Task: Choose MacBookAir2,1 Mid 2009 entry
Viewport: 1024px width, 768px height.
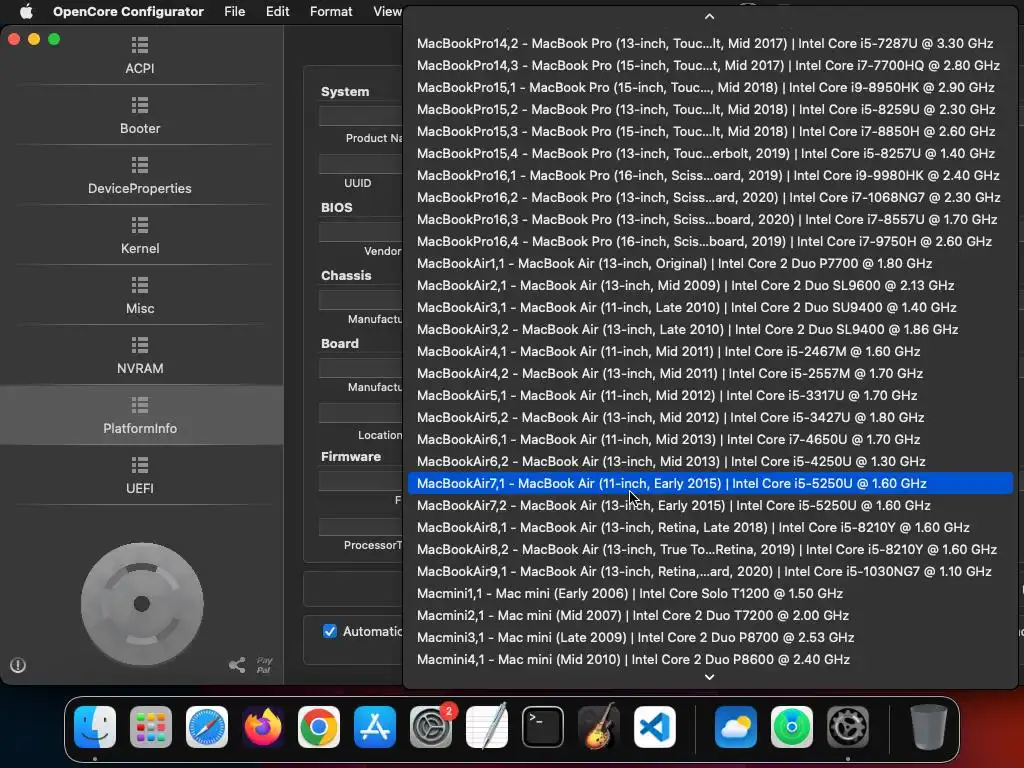Action: click(x=710, y=285)
